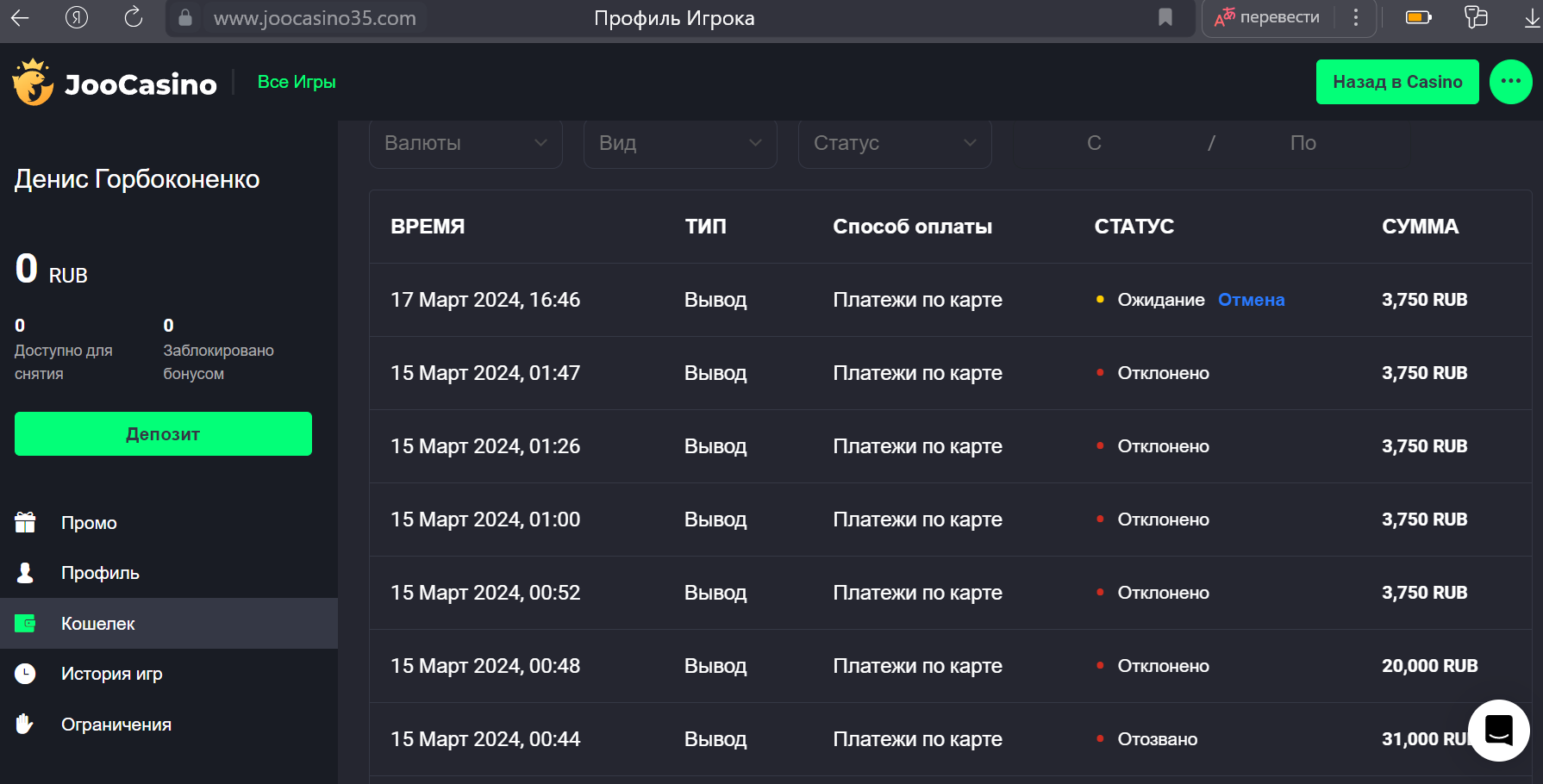Click the Назад в Casino button
This screenshot has height=784, width=1543.
click(1396, 82)
